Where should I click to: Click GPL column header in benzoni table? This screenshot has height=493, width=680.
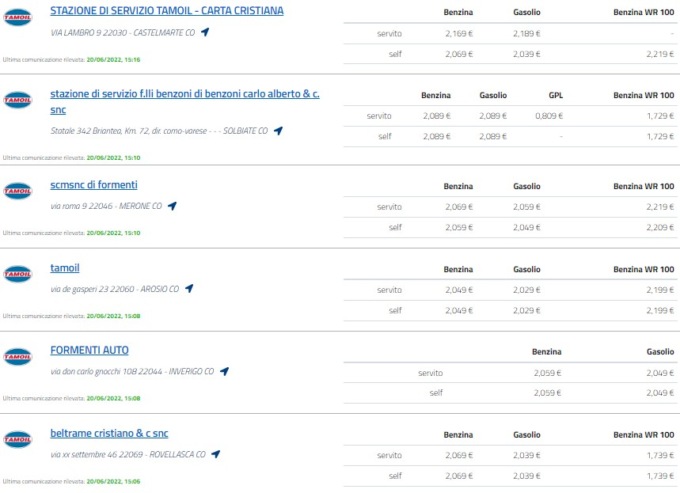[556, 95]
